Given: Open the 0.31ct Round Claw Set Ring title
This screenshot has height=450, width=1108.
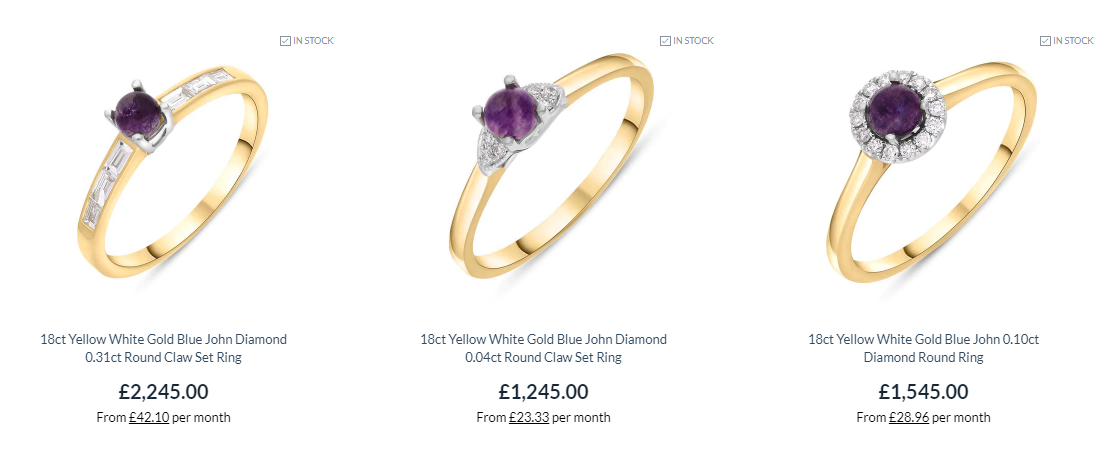Looking at the screenshot, I should click(x=164, y=348).
